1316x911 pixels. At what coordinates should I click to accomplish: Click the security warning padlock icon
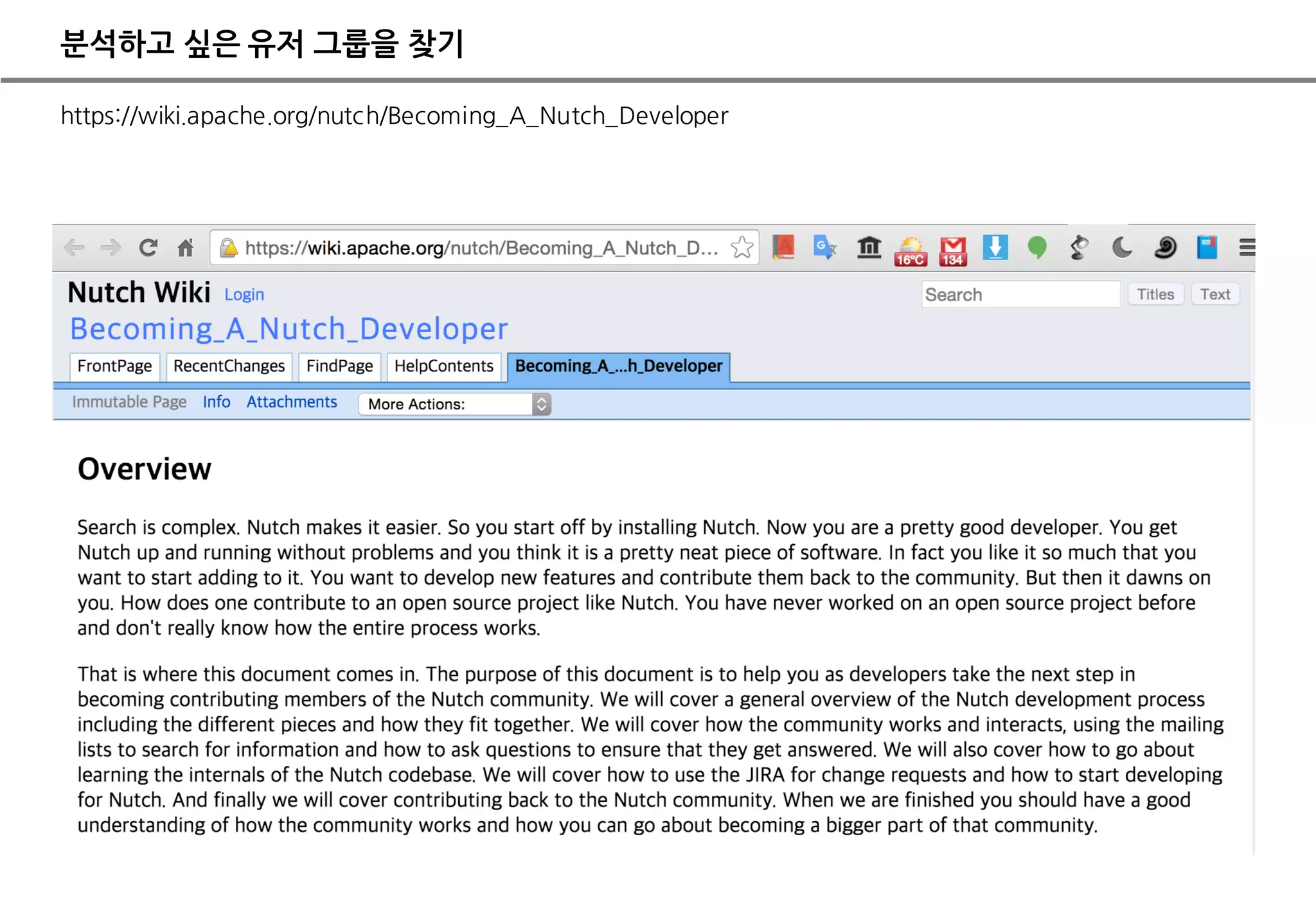click(x=228, y=248)
